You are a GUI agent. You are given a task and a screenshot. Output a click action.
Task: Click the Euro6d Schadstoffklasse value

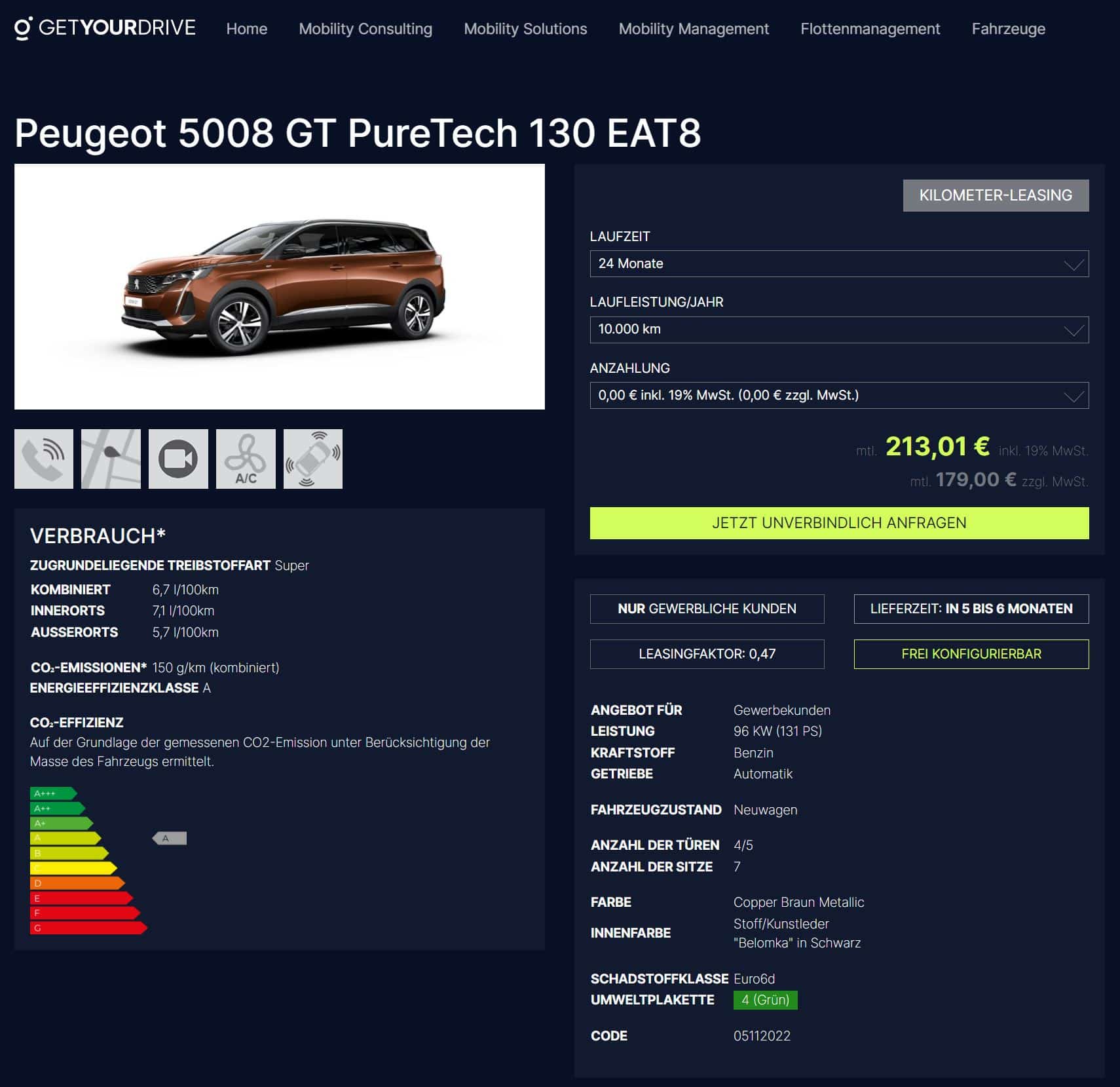click(754, 979)
